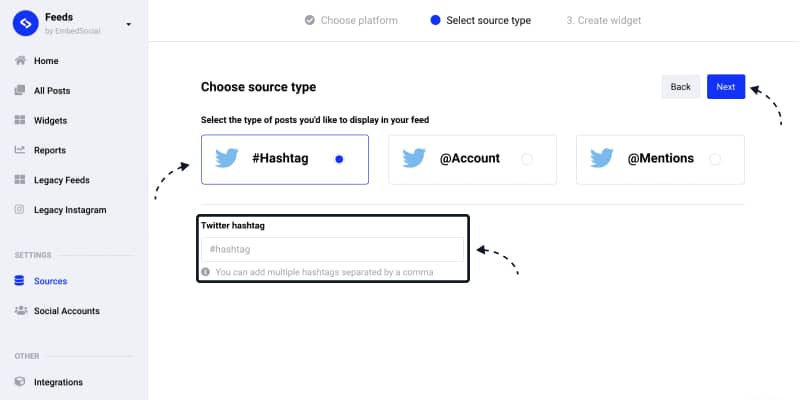Open the Home icon in sidebar
800x400 pixels.
click(20, 61)
